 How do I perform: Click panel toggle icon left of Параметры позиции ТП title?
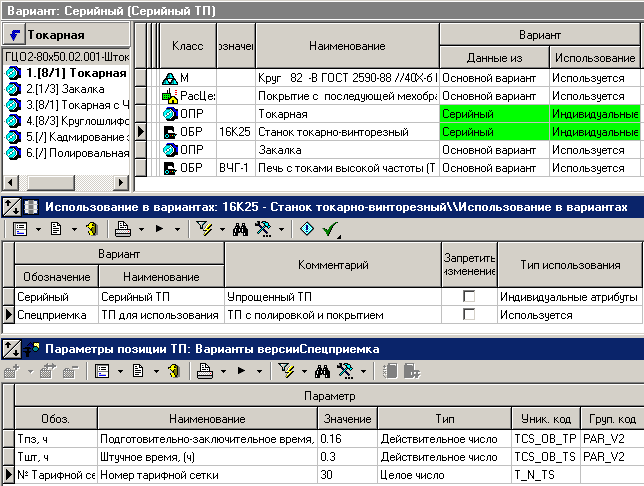[11, 349]
